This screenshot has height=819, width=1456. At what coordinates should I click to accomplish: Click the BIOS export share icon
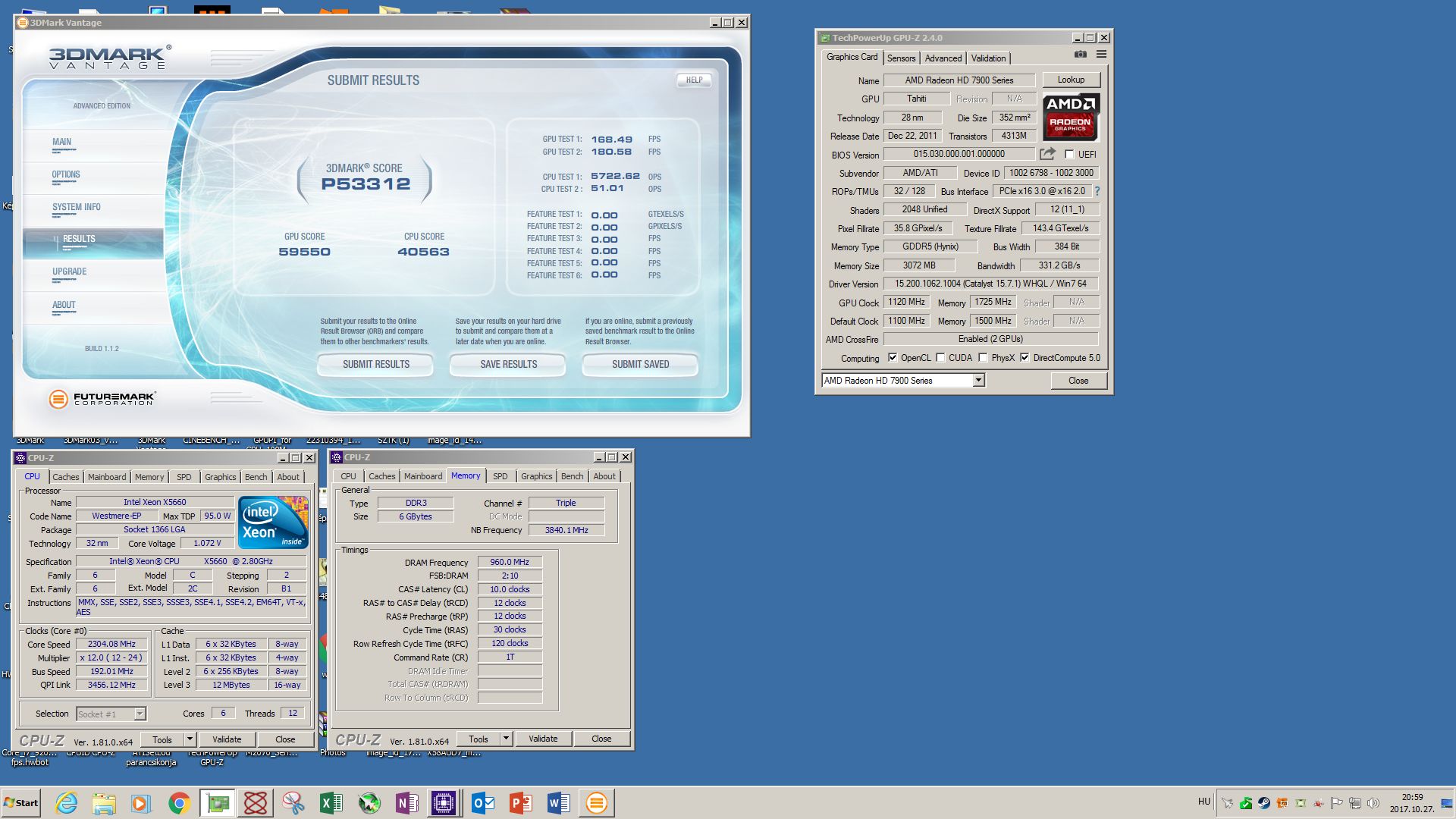1047,154
